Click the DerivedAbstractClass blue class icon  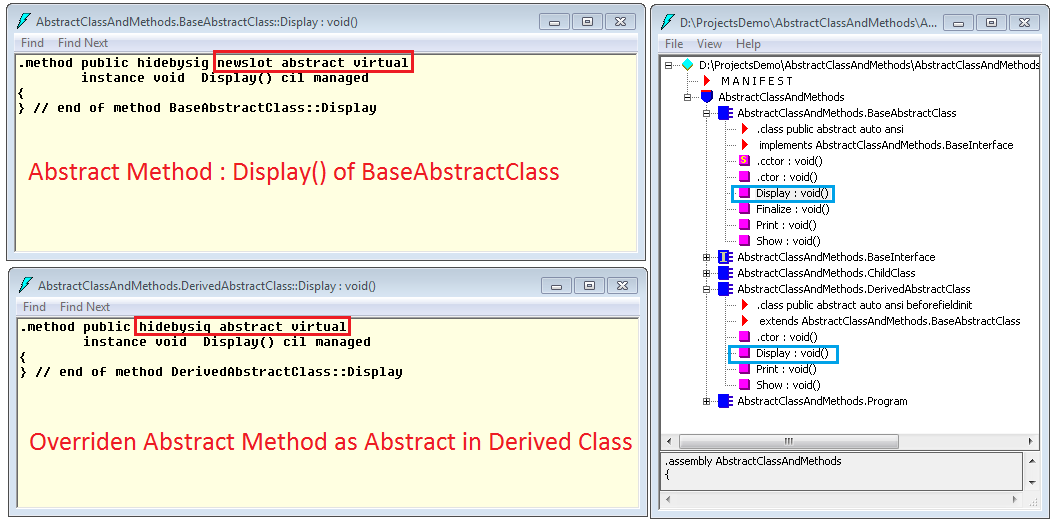pyautogui.click(x=725, y=289)
